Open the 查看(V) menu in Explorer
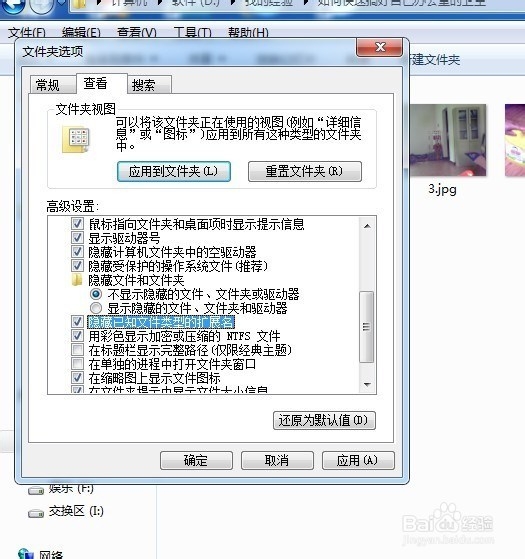Screen dimensions: 525x559 (137, 33)
